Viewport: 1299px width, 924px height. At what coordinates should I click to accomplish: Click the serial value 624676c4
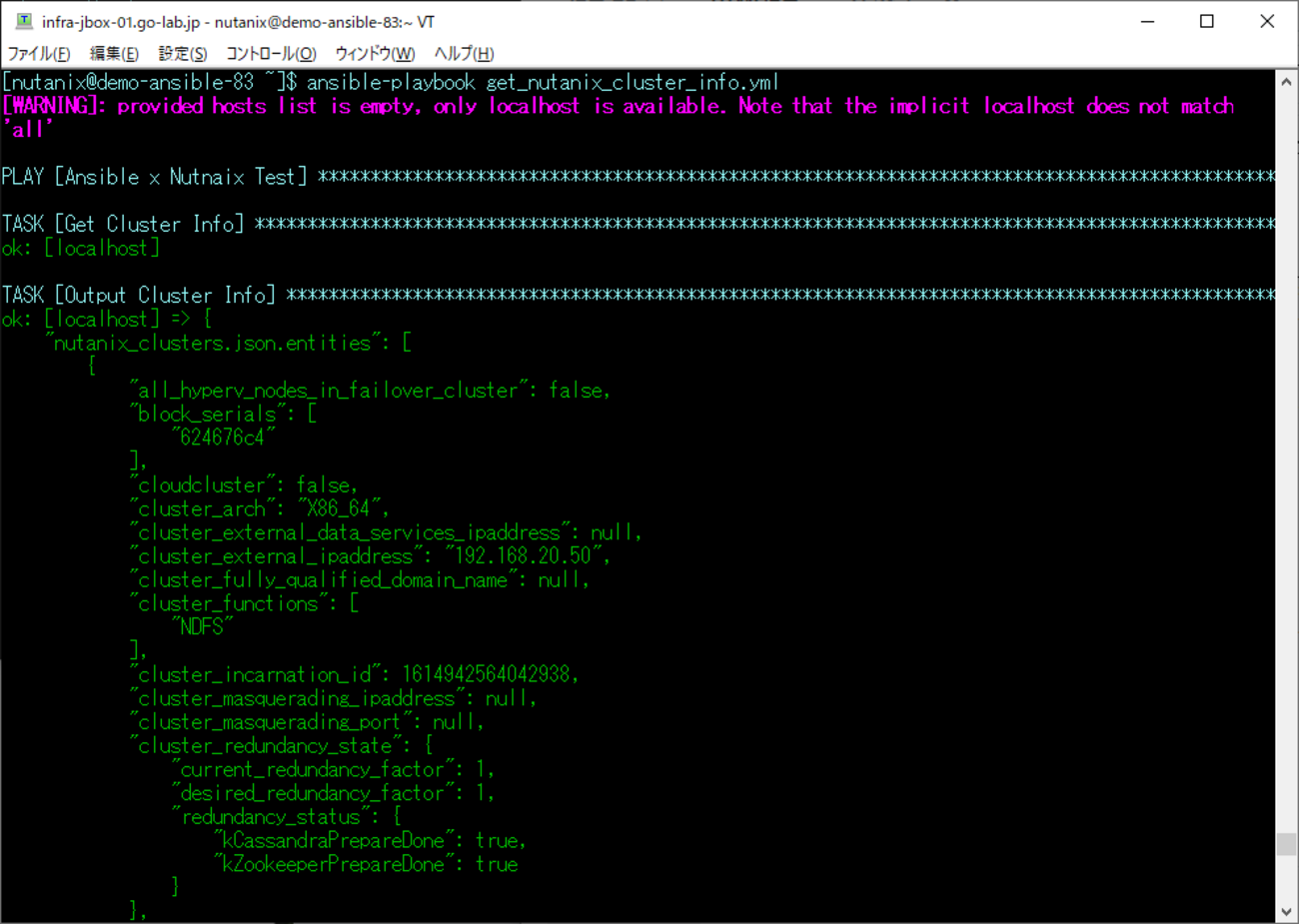tap(223, 438)
